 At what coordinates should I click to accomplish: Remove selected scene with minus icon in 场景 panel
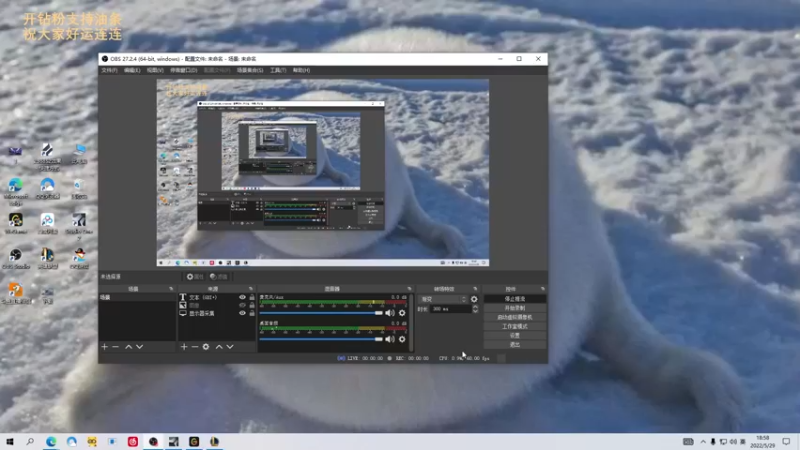(x=115, y=347)
